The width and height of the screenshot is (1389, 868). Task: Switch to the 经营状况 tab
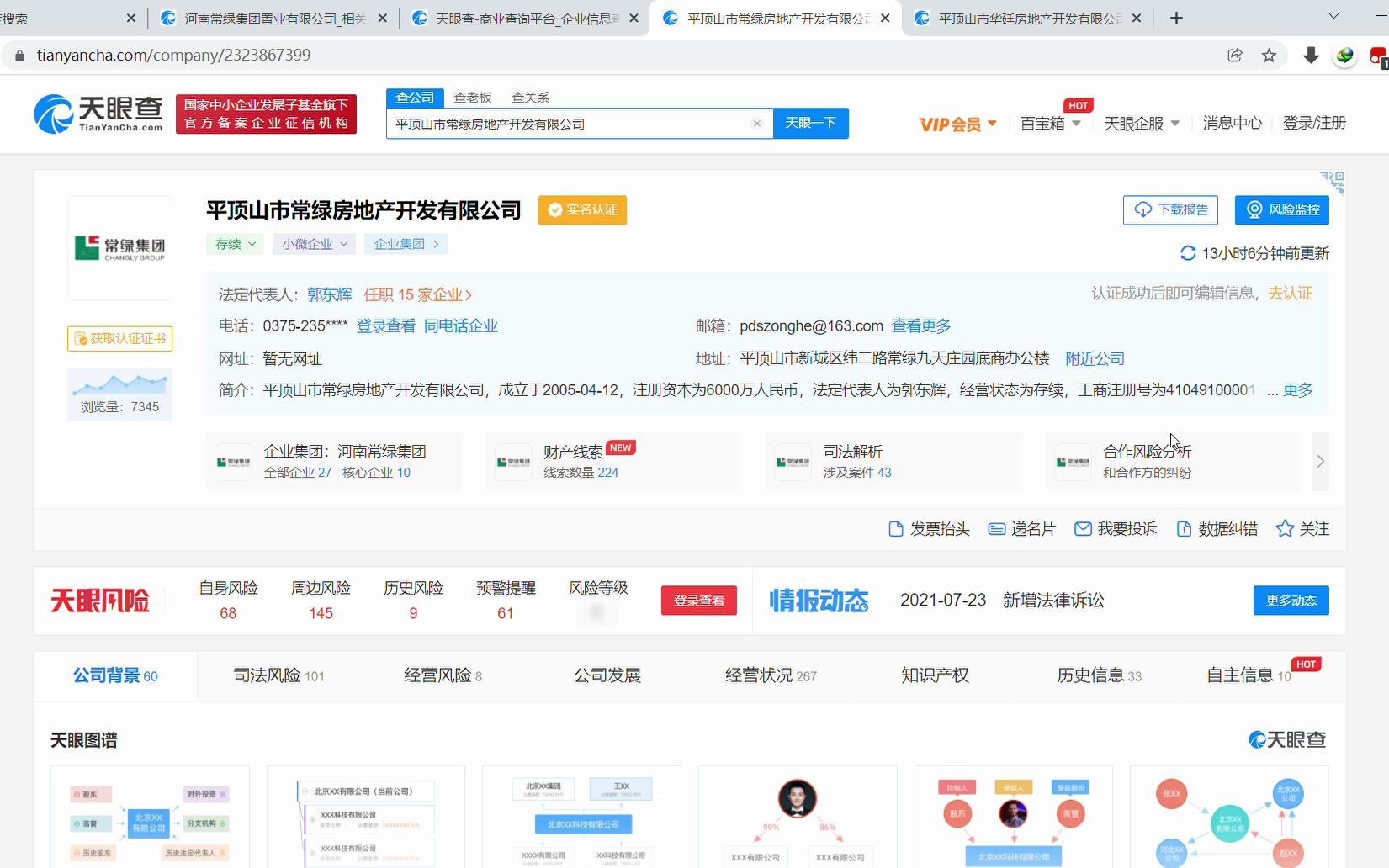tap(771, 675)
